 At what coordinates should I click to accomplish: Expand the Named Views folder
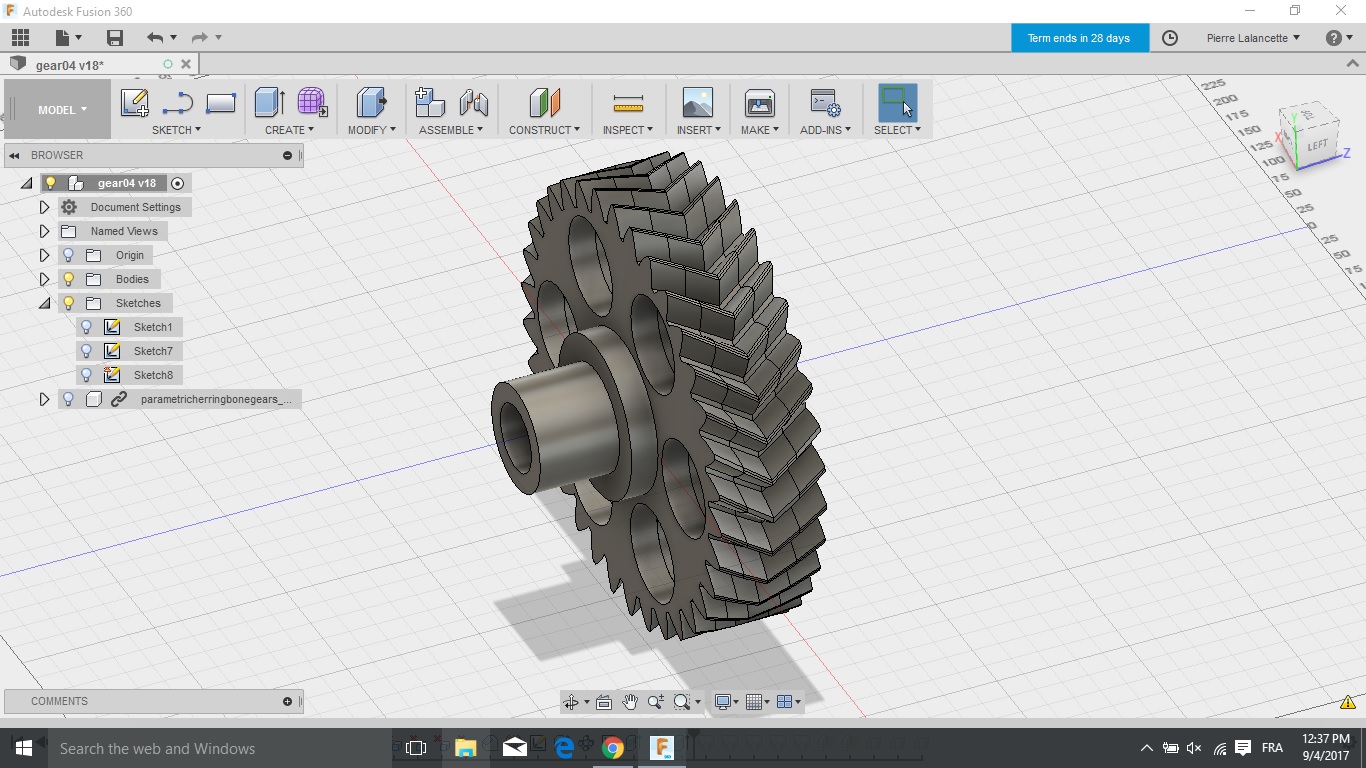44,231
